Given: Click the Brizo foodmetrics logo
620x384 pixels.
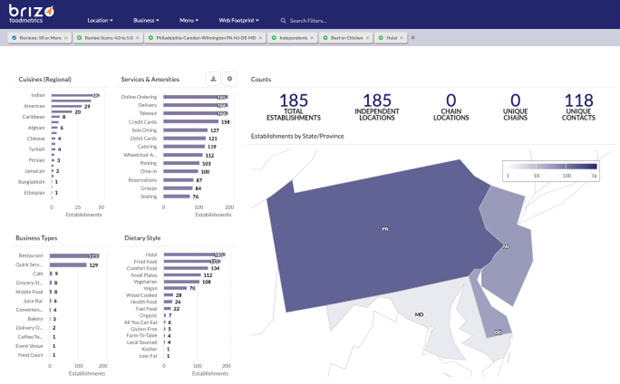Looking at the screenshot, I should pos(31,14).
